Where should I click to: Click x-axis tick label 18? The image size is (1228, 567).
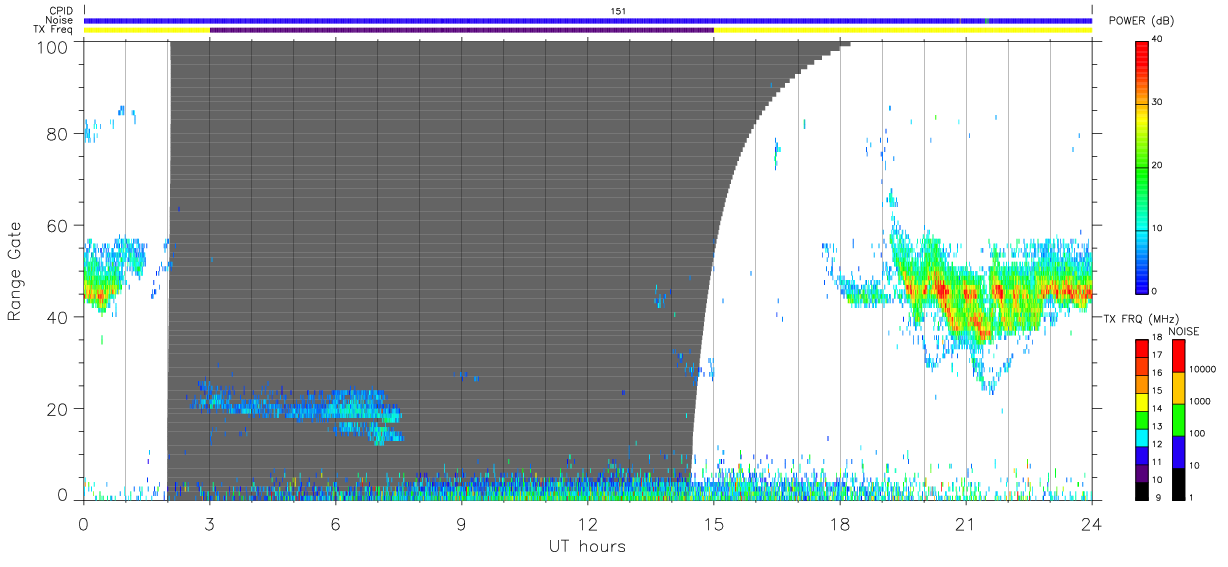coord(840,523)
